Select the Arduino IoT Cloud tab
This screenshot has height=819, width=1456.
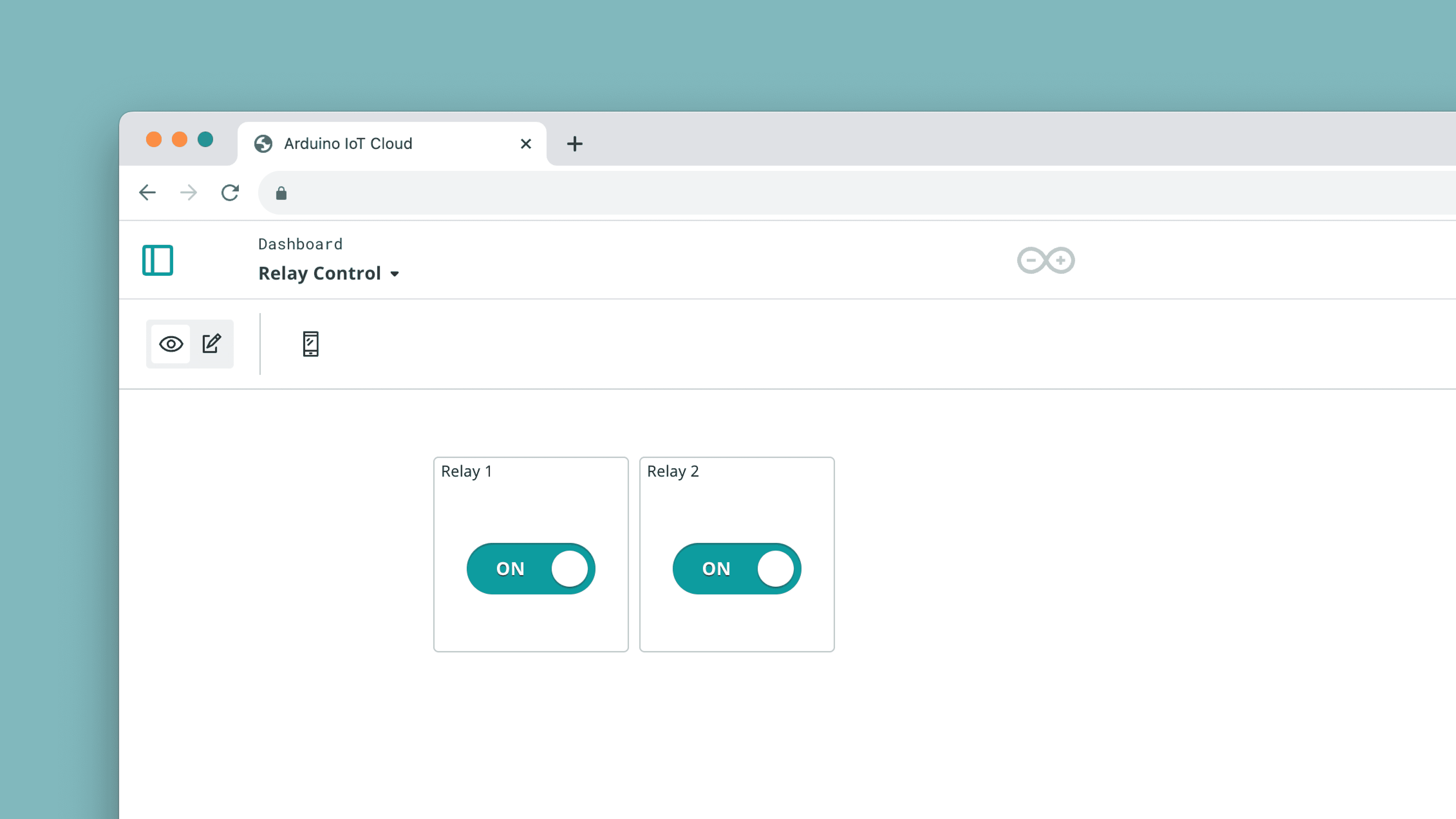point(348,144)
